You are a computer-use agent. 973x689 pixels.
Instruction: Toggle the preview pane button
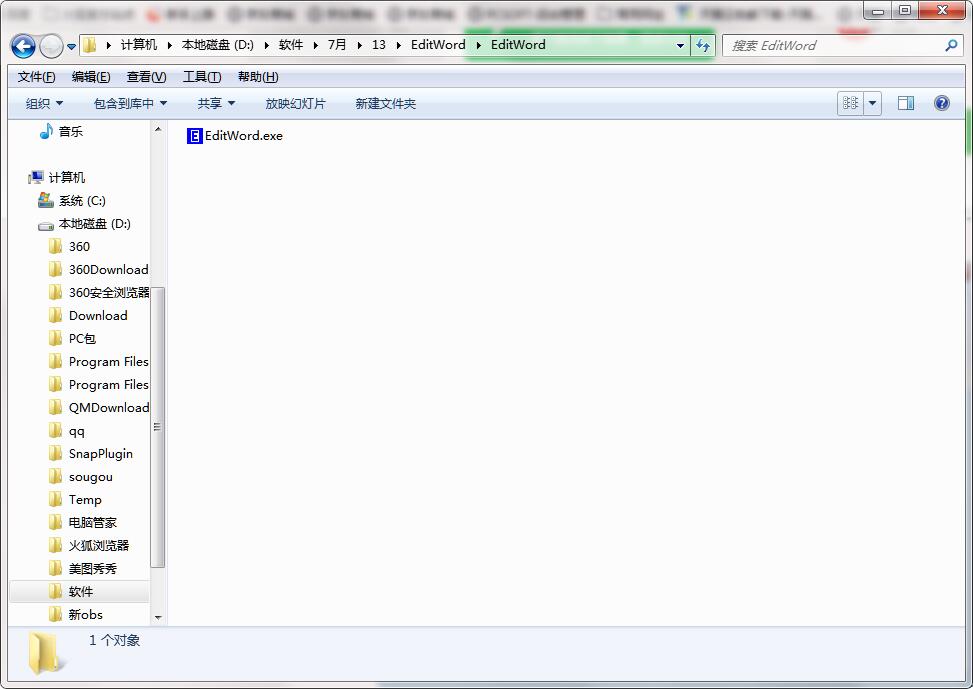[906, 103]
